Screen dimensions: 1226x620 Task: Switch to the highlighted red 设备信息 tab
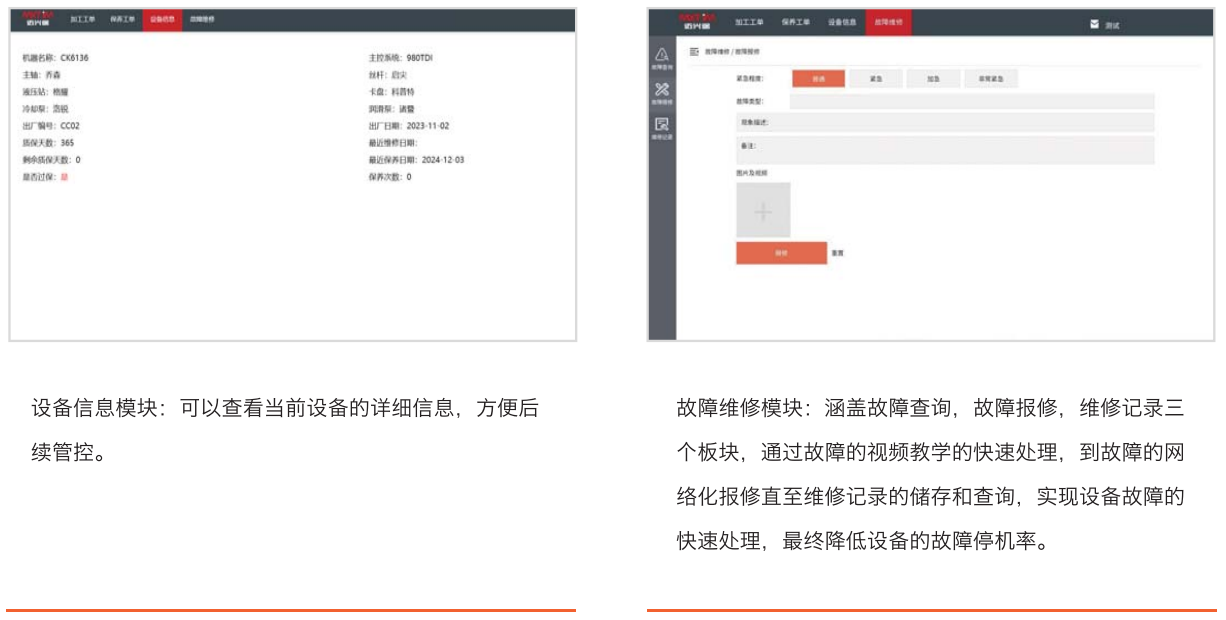click(162, 20)
